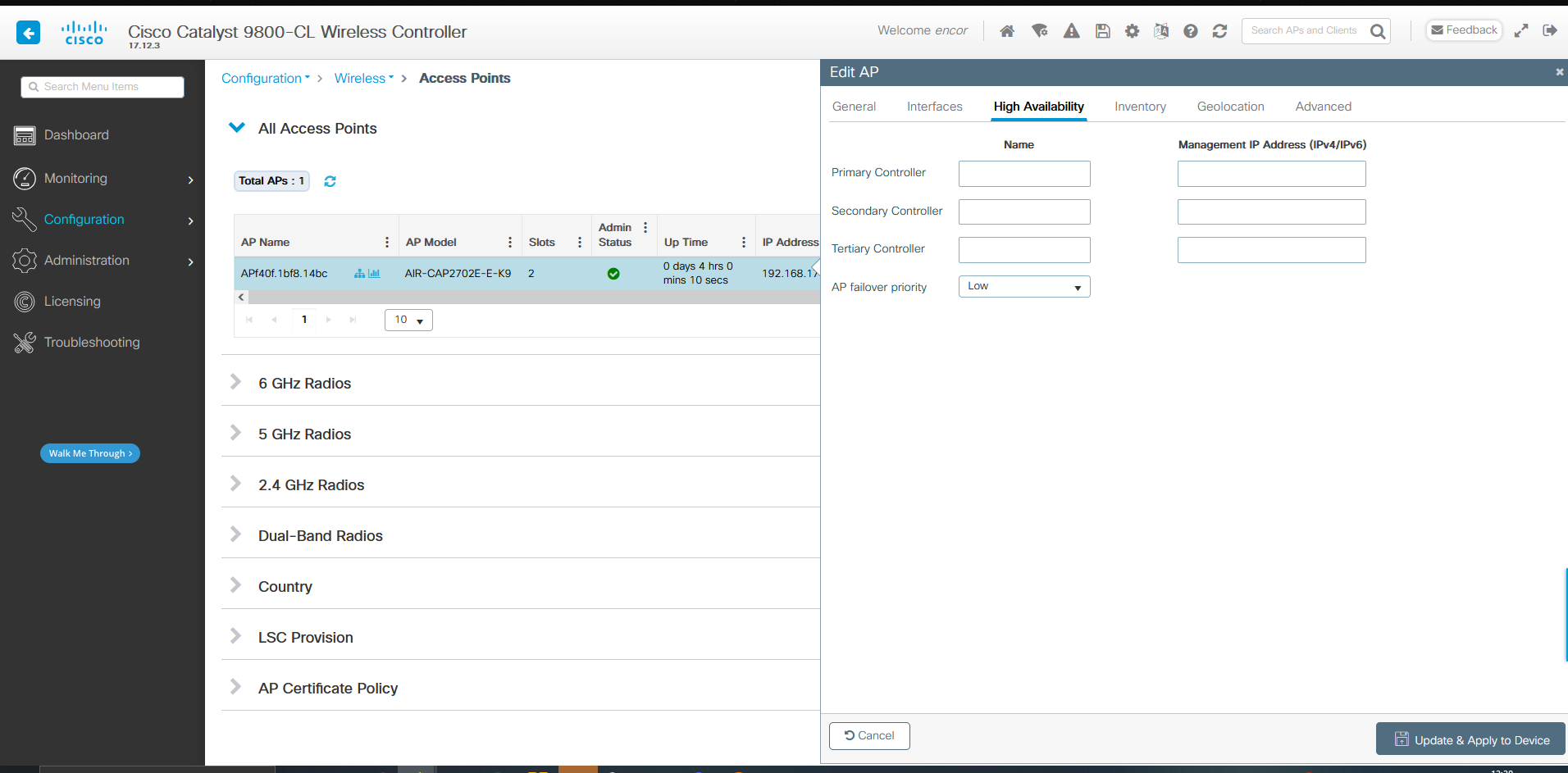Go to home via house icon
This screenshot has width=1568, height=773.
pyautogui.click(x=1007, y=31)
